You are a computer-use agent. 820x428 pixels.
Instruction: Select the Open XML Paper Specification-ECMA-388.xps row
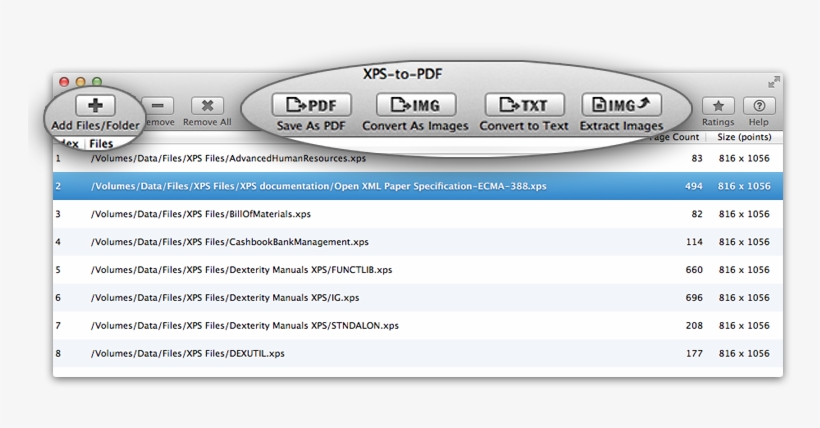click(319, 186)
